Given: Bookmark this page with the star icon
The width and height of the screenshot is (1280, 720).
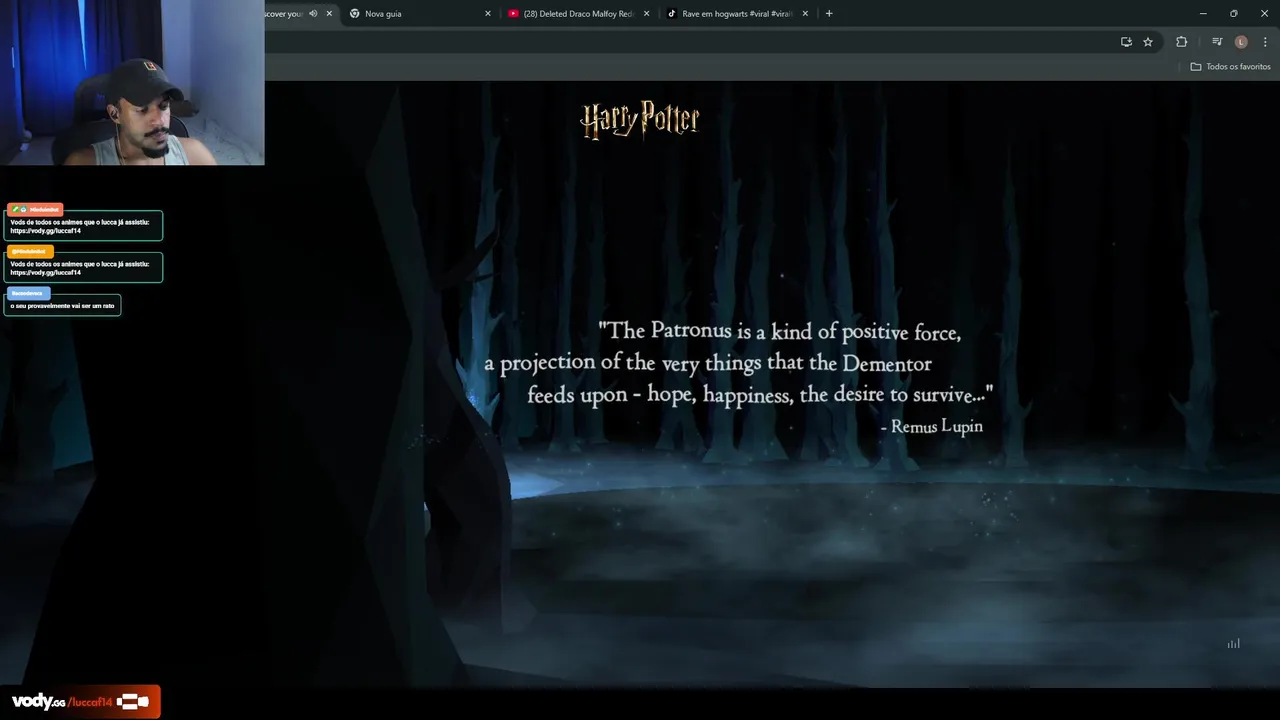Looking at the screenshot, I should pyautogui.click(x=1148, y=42).
